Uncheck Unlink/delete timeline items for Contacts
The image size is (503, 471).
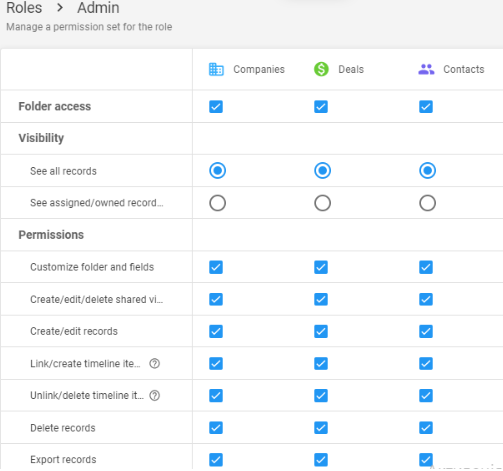pyautogui.click(x=426, y=396)
